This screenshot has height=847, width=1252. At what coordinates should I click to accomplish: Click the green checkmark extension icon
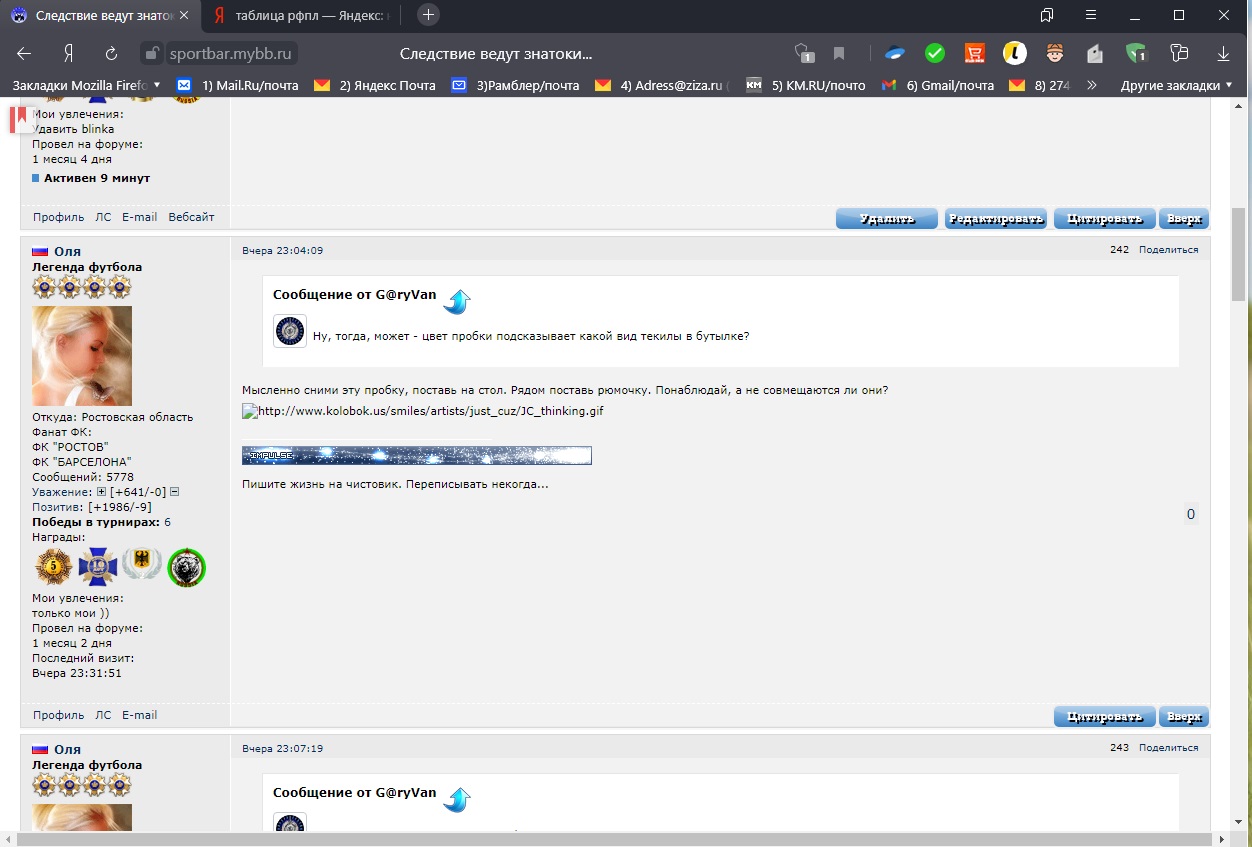(x=935, y=54)
